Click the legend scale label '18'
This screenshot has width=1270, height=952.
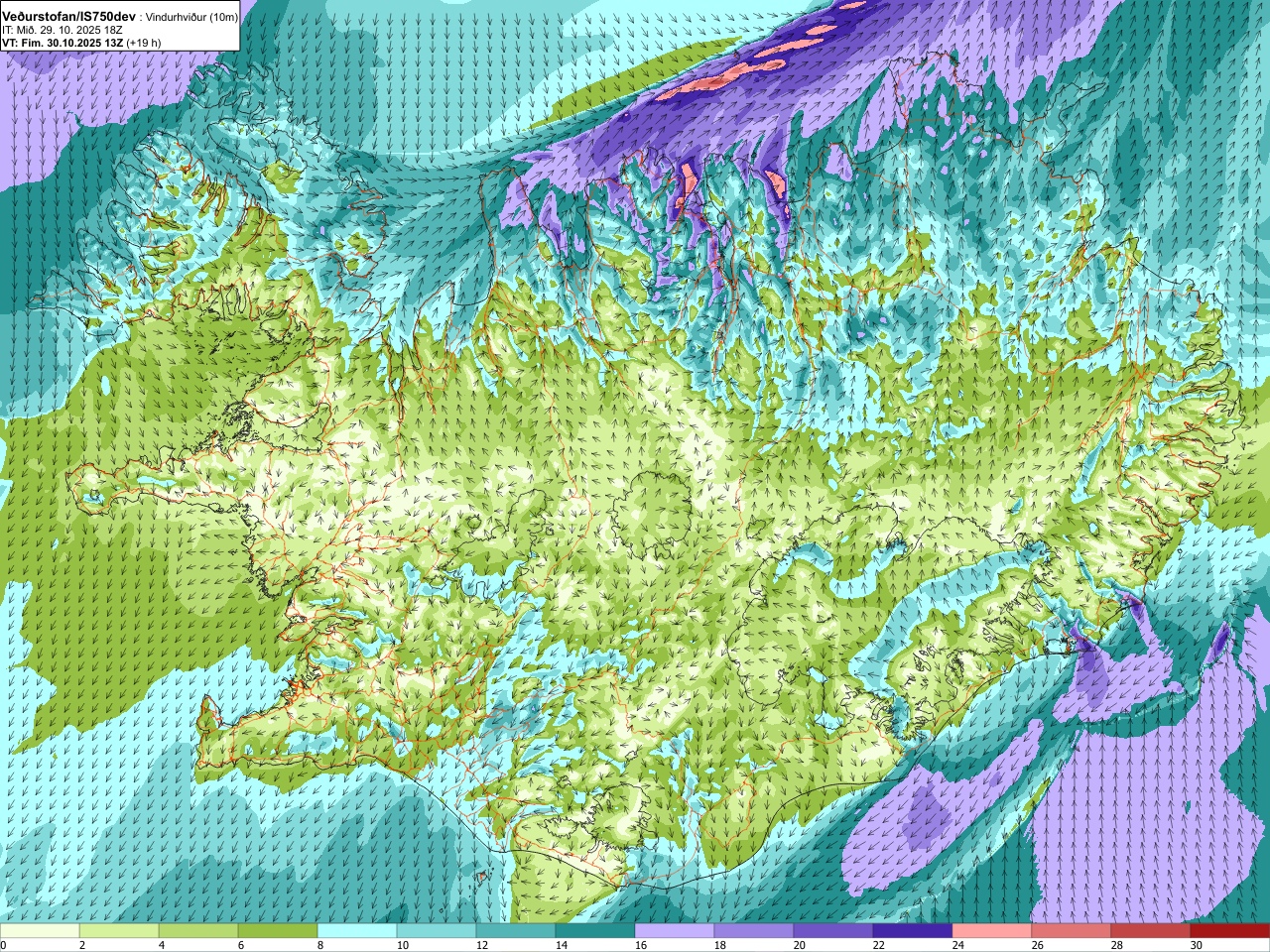(x=719, y=945)
